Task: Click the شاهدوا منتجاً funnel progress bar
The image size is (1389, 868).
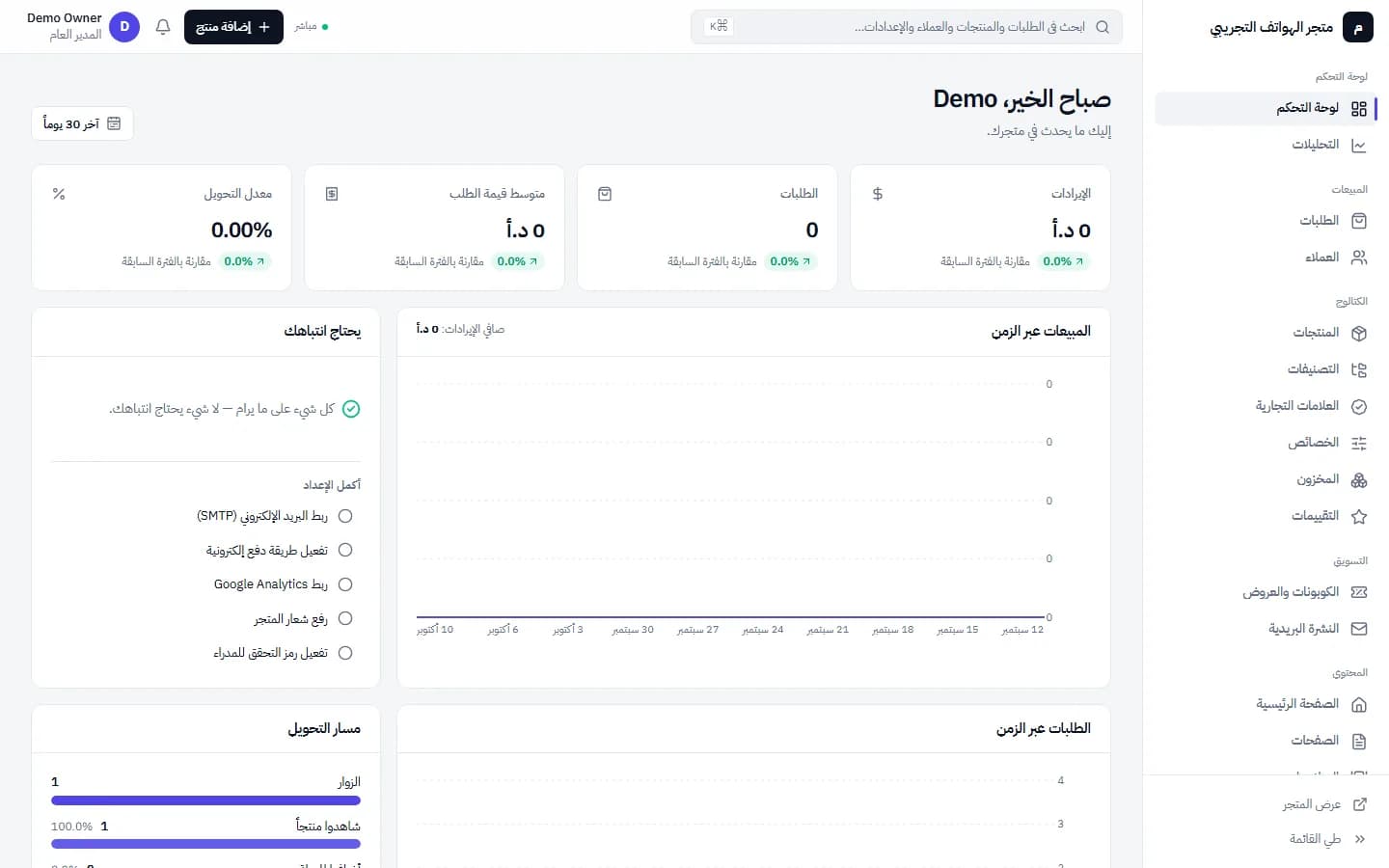Action: 205,844
